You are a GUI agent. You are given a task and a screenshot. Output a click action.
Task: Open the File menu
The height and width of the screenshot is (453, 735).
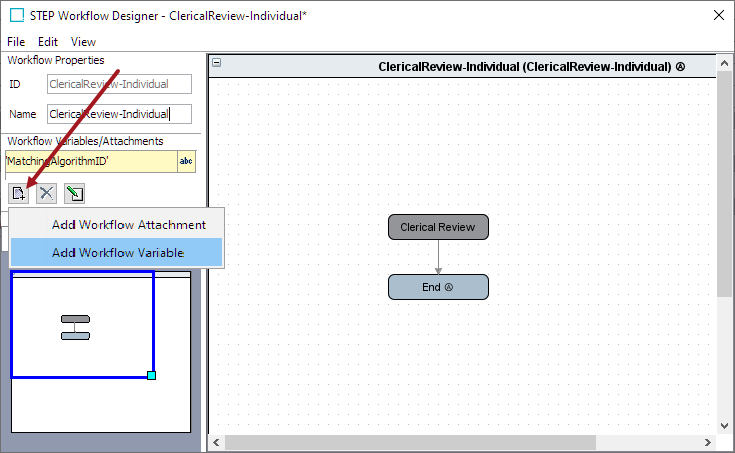[x=16, y=42]
